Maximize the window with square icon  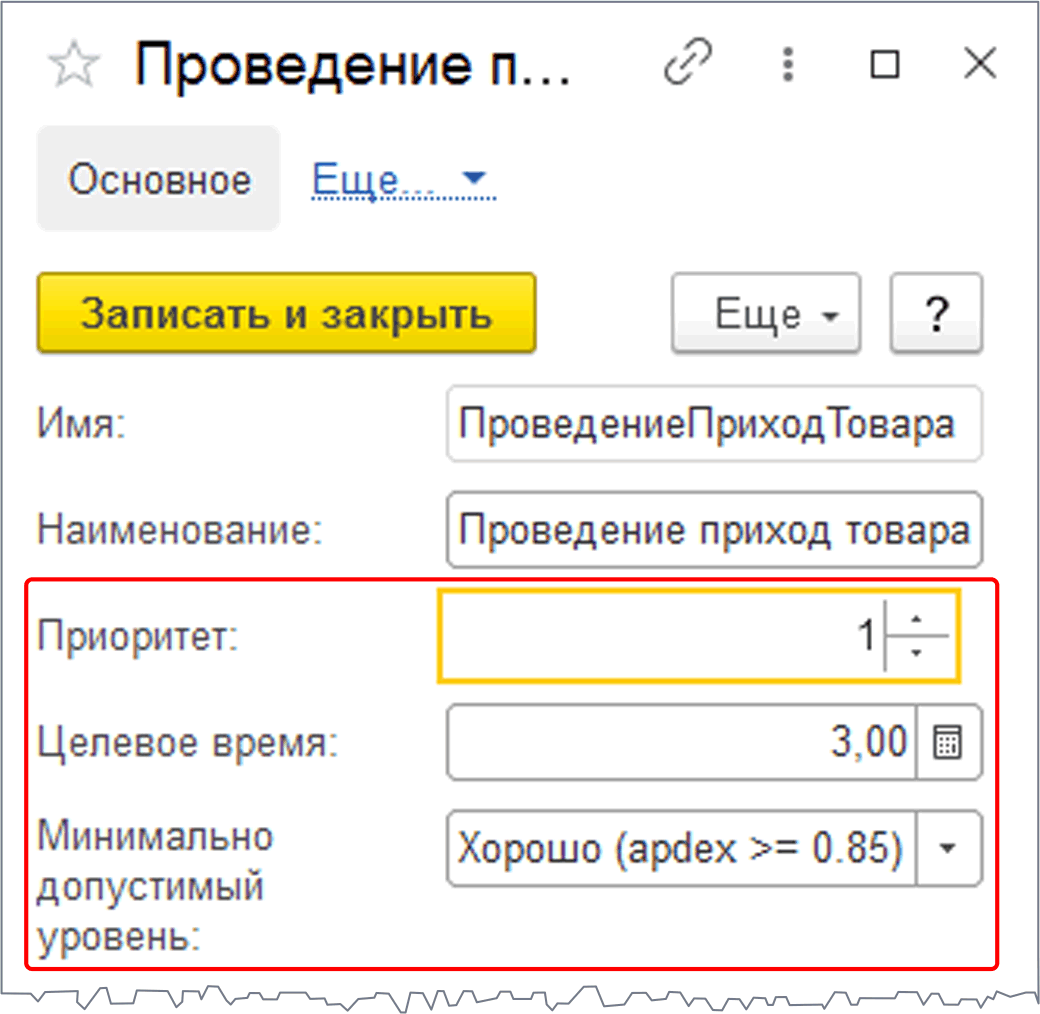[884, 66]
